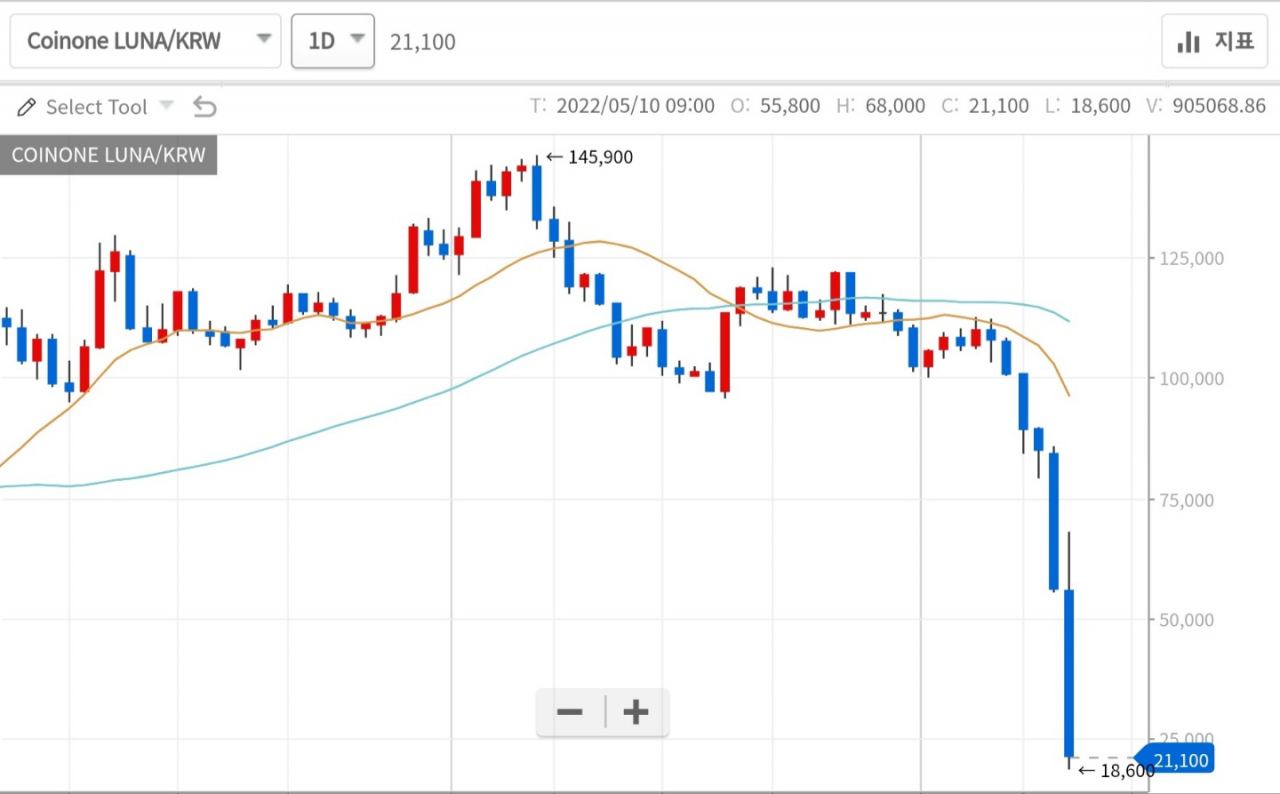The height and width of the screenshot is (794, 1280).
Task: Click the volume value 905068.86
Action: [x=1217, y=106]
